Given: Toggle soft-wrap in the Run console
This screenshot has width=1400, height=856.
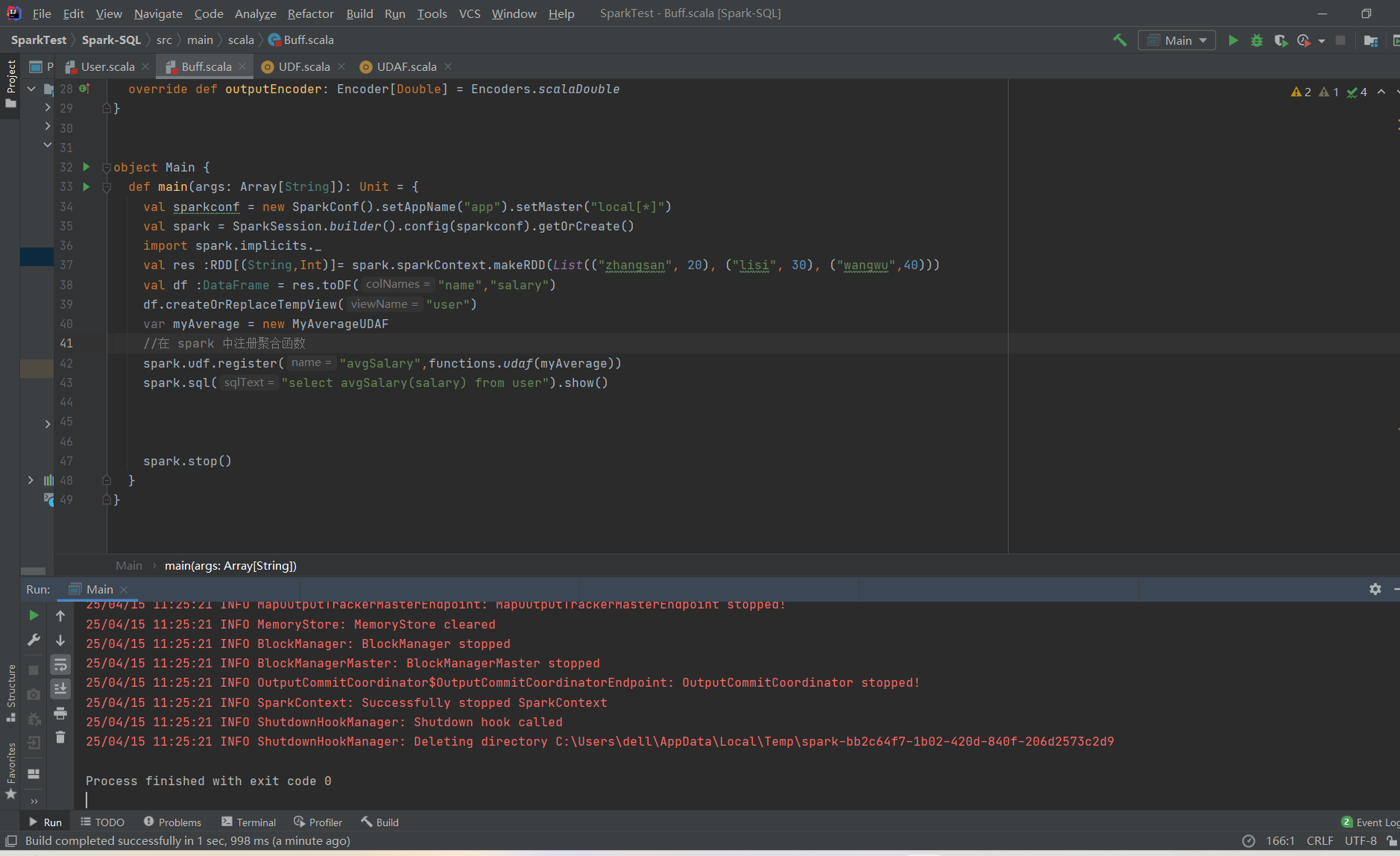Looking at the screenshot, I should point(60,664).
